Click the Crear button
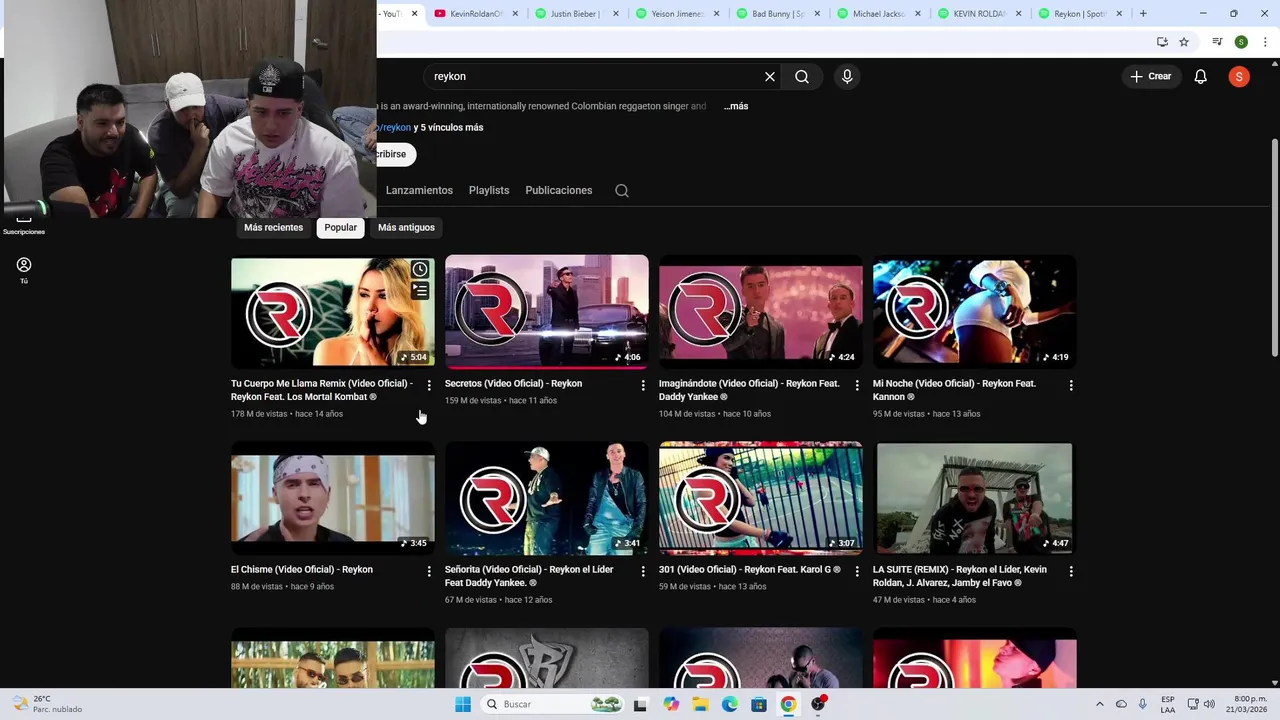Image resolution: width=1280 pixels, height=720 pixels. 1151,76
